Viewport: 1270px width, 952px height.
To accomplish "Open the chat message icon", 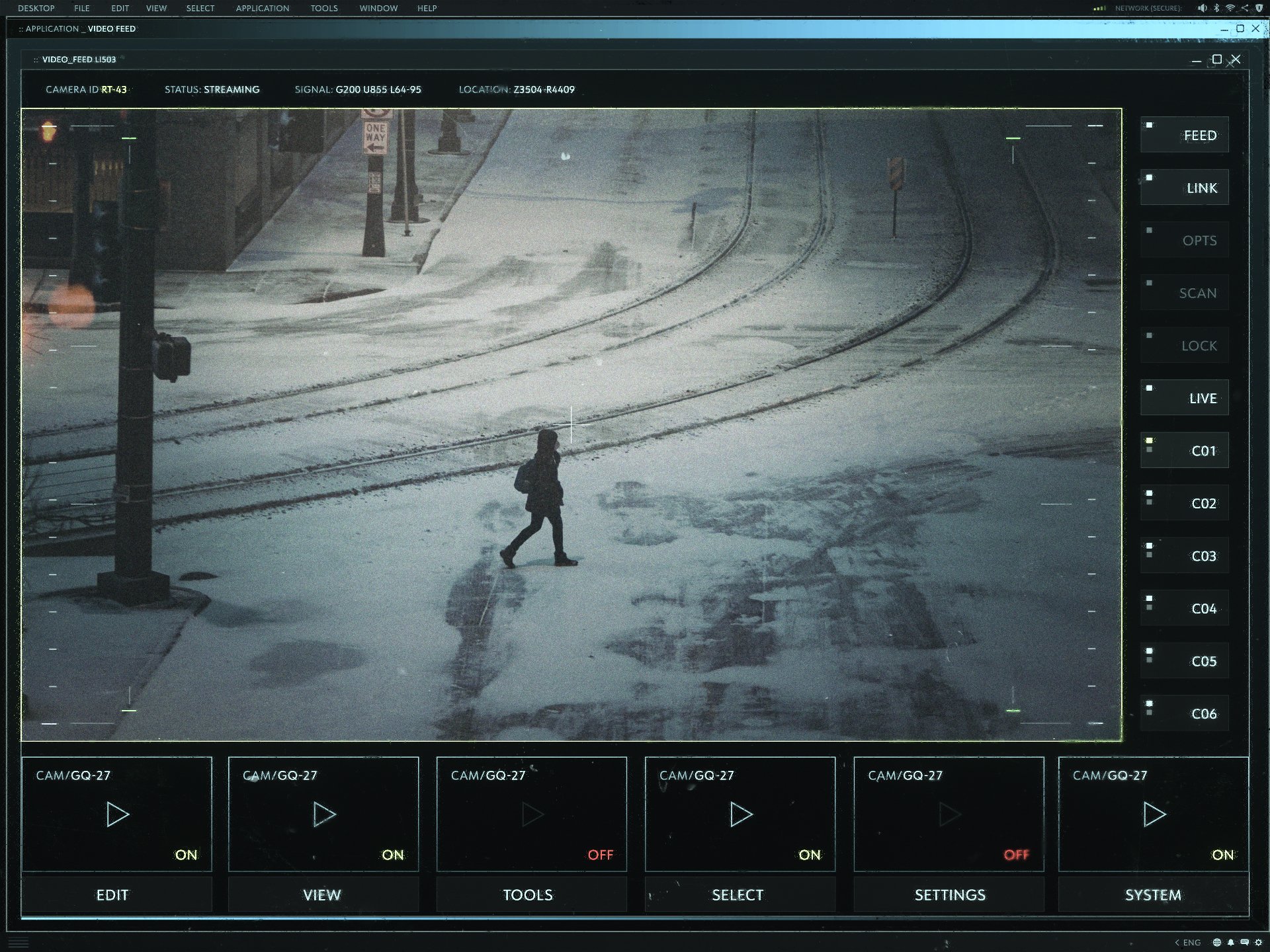I will pos(1244,942).
